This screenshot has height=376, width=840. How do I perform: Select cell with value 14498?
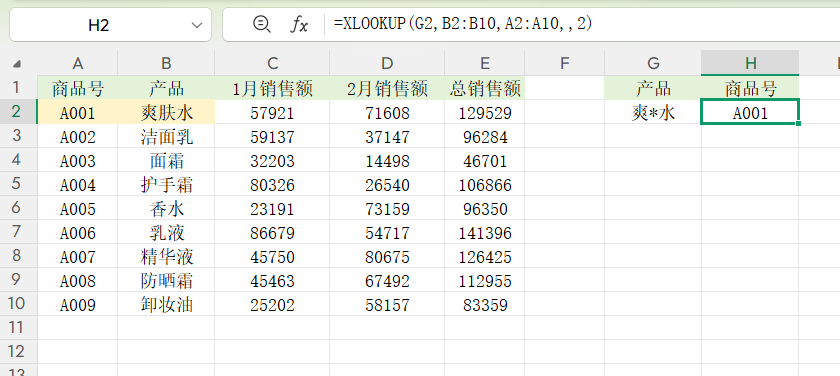point(387,160)
